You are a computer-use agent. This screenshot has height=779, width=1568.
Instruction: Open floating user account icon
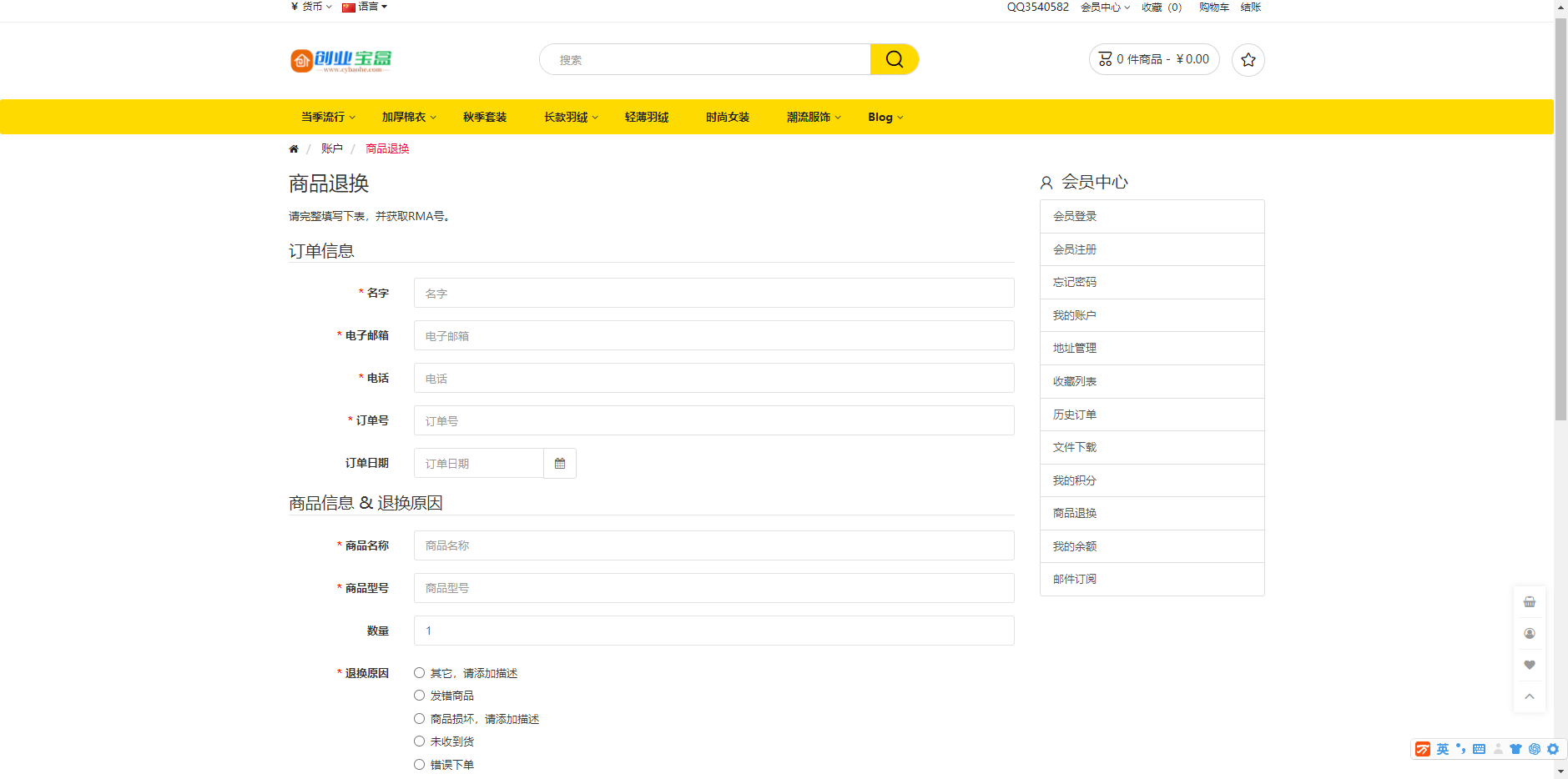point(1529,633)
